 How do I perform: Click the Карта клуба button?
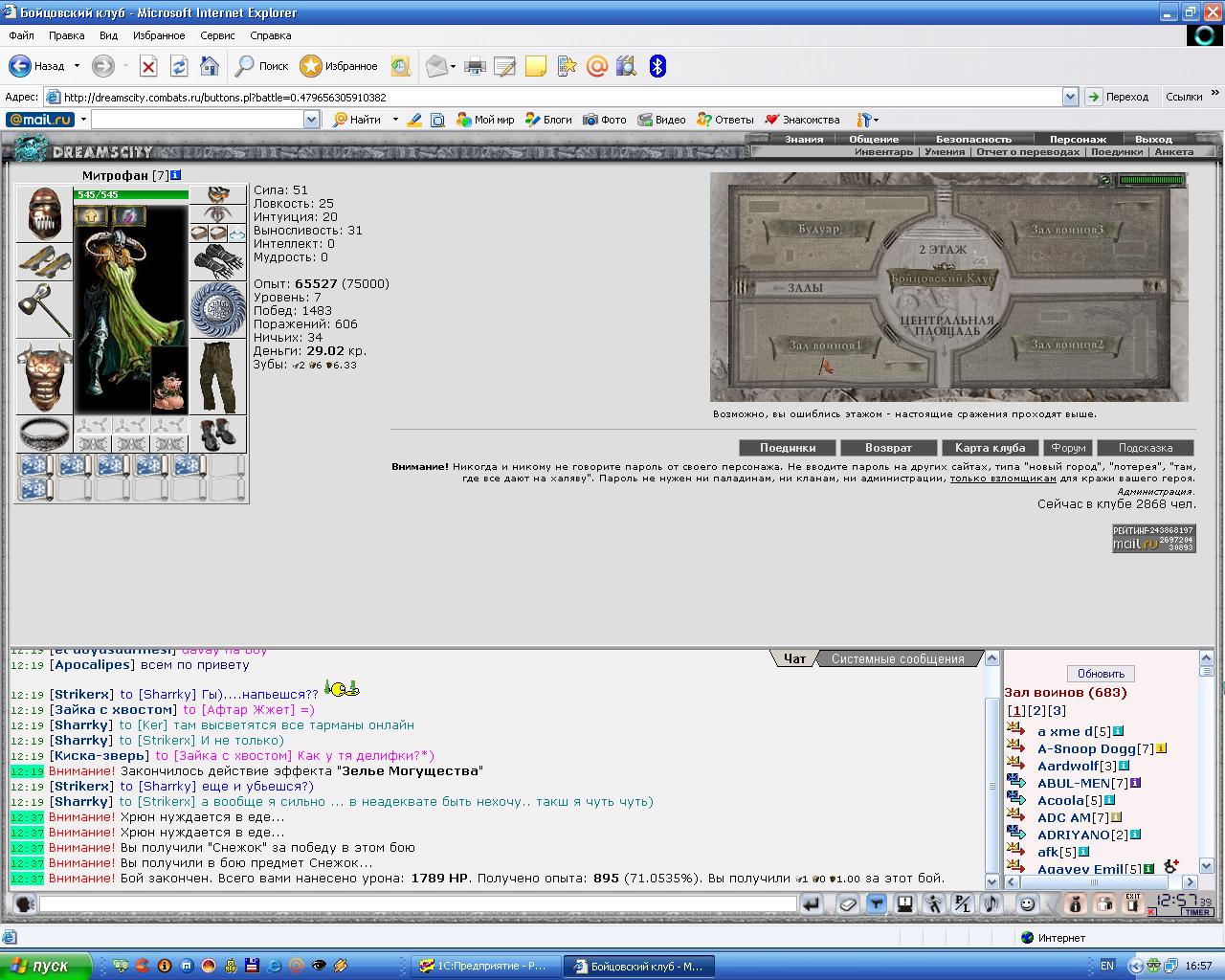[990, 447]
